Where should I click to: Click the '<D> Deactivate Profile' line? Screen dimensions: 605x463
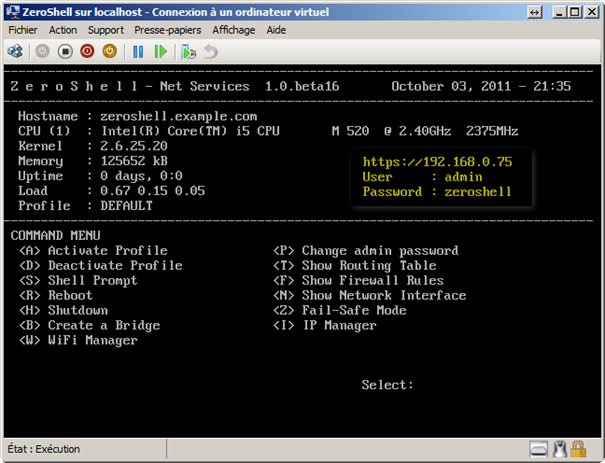click(x=101, y=265)
